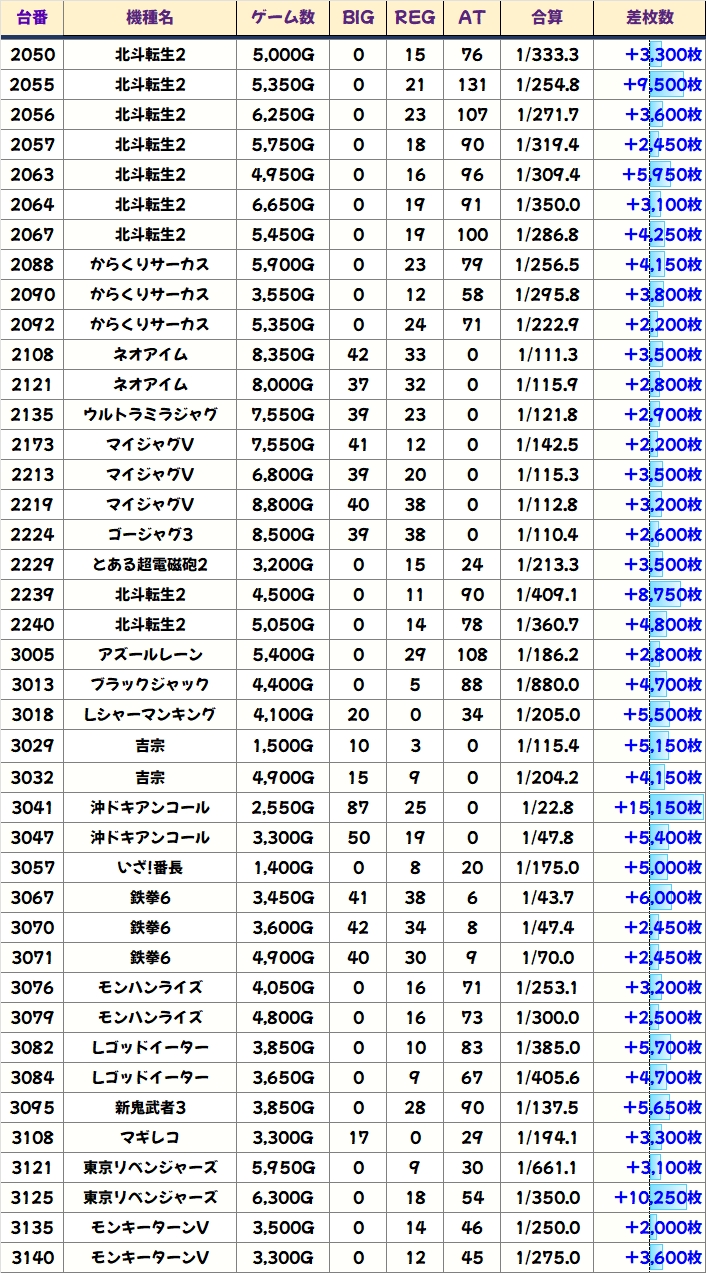Sort by the ゲーム数 column header
706x1273 pixels.
[283, 18]
